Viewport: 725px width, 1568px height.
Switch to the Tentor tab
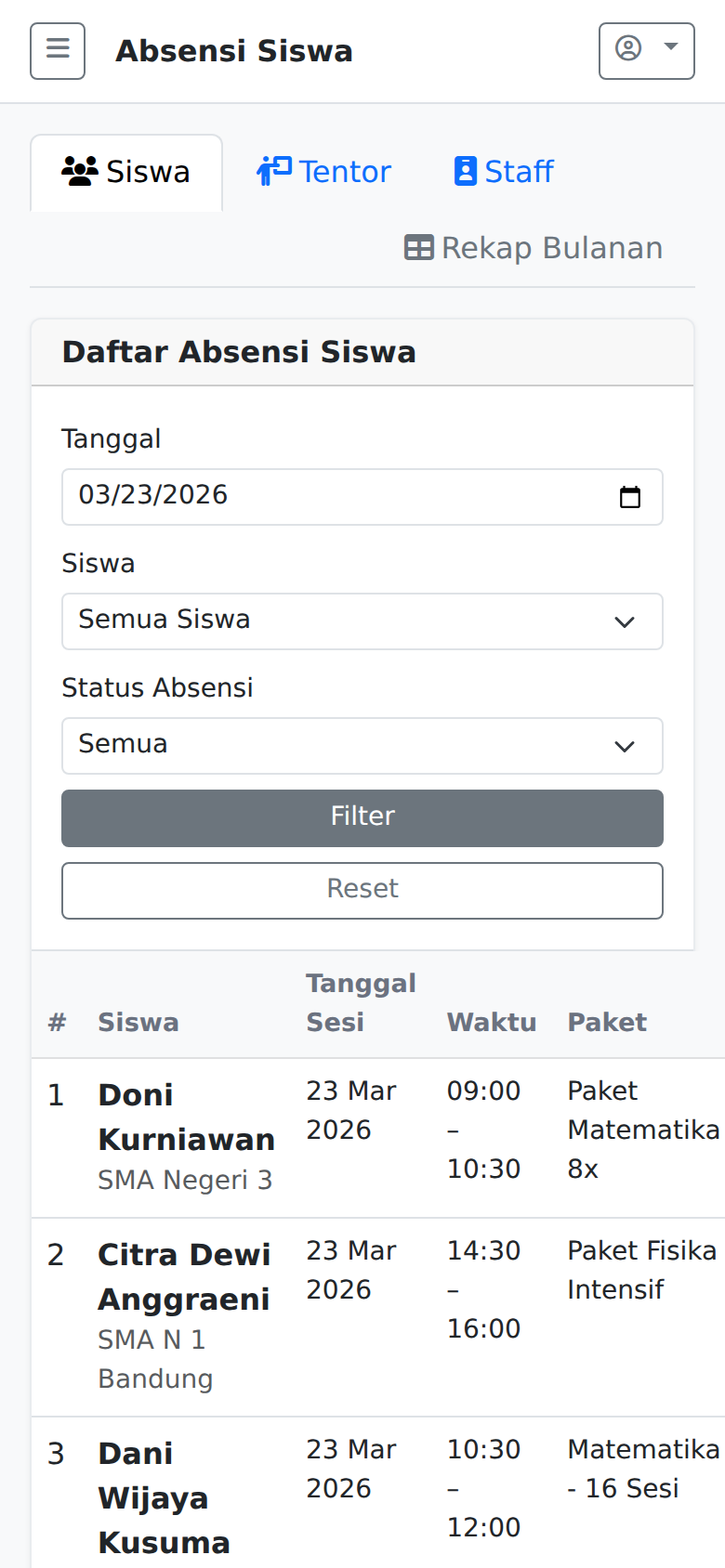pos(323,170)
